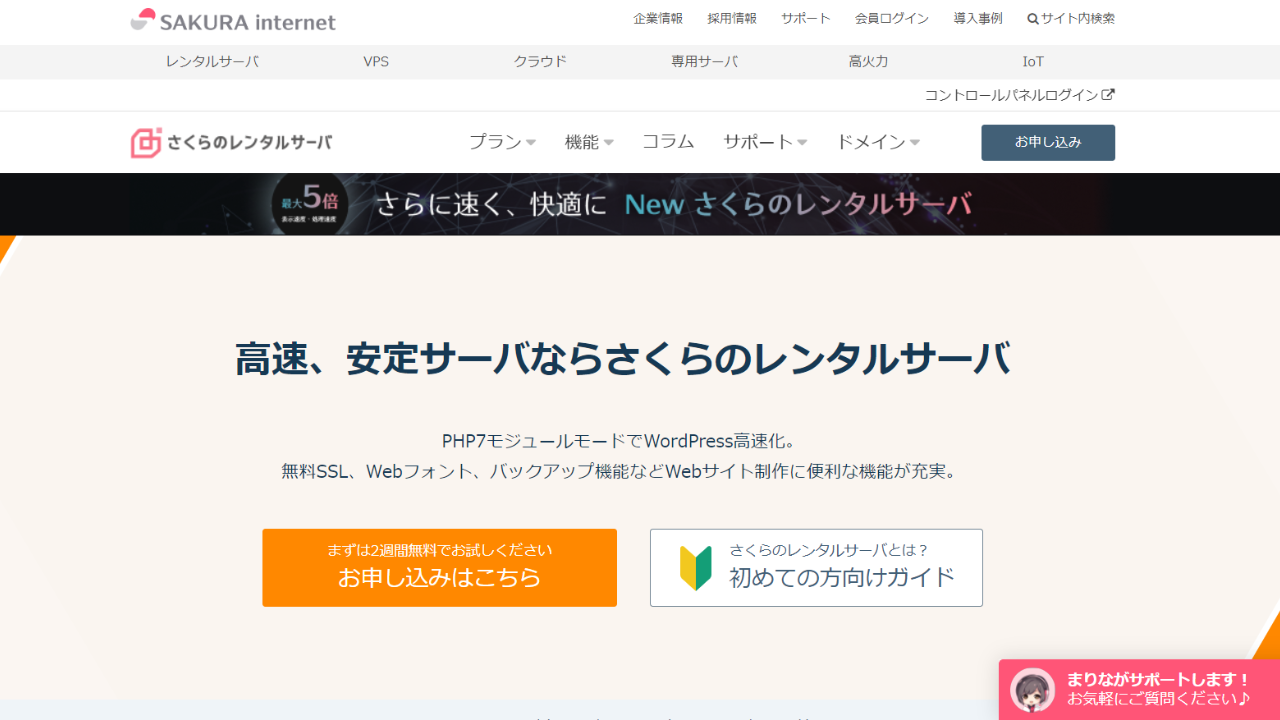
Task: Open まりながサポートします chat widget
Action: tap(1139, 690)
